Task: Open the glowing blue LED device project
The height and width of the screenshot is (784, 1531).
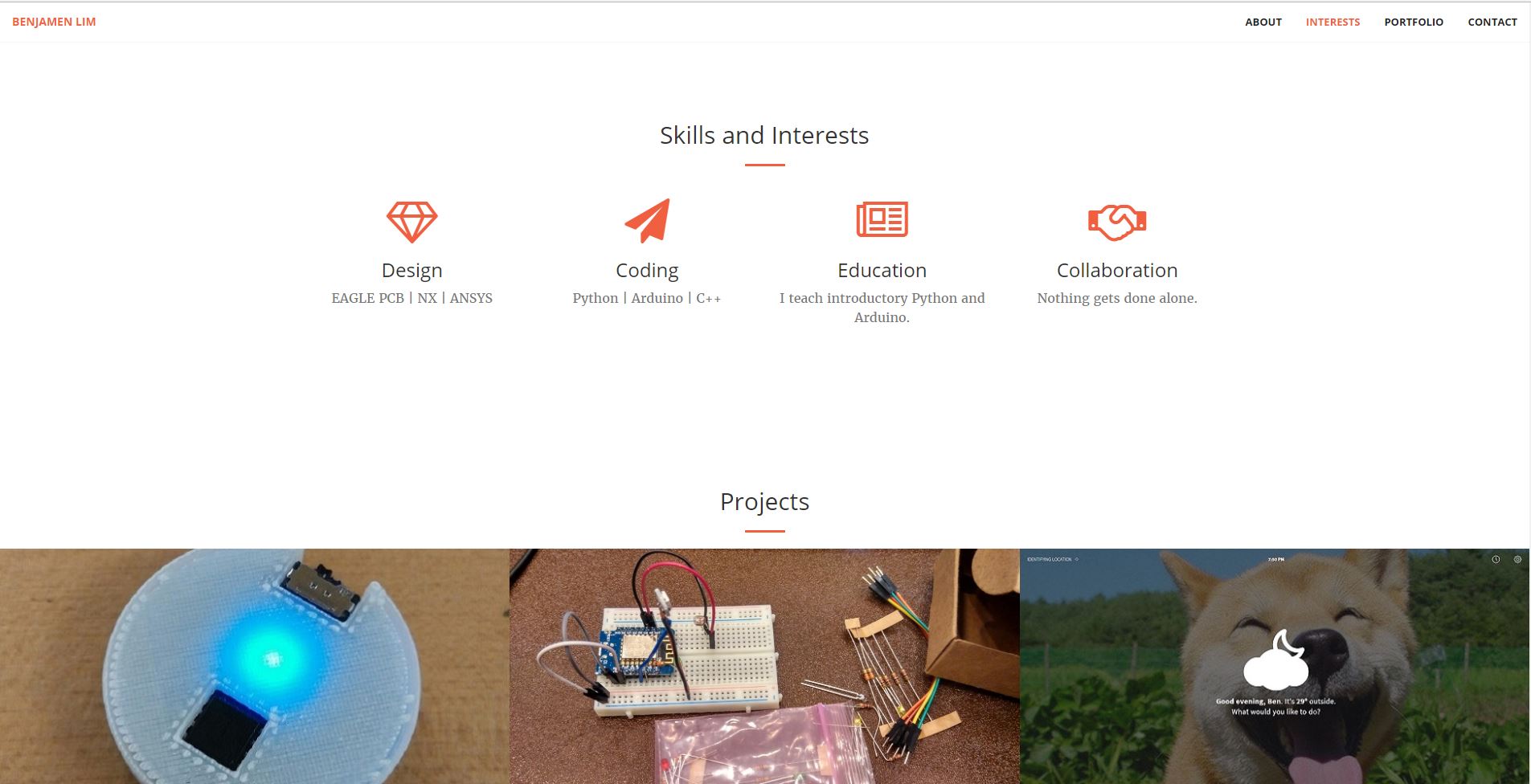Action: (255, 666)
